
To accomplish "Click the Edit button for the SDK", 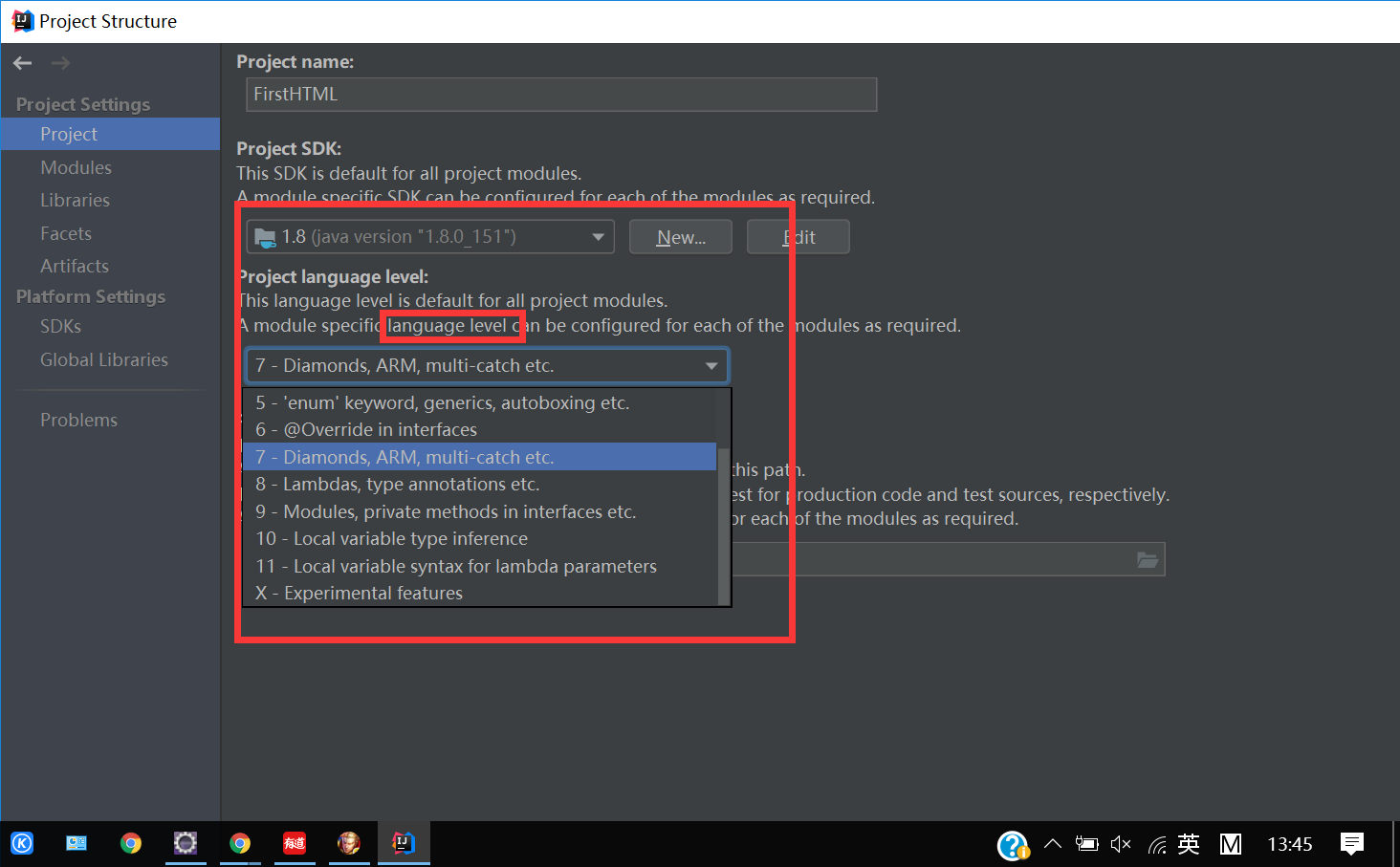I will [x=798, y=236].
